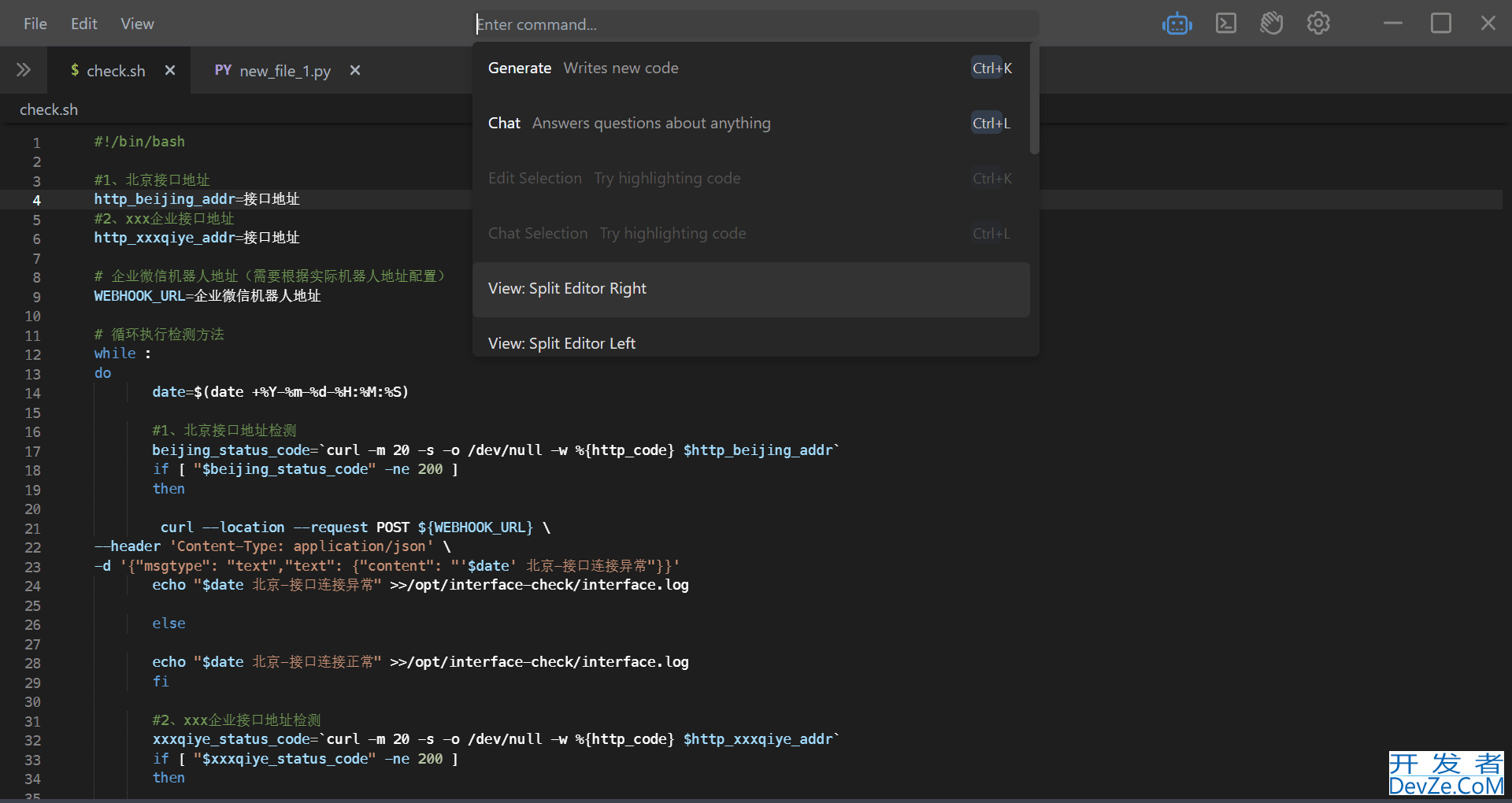Click the #!/bin/bash shebang line
The height and width of the screenshot is (803, 1512).
point(139,142)
